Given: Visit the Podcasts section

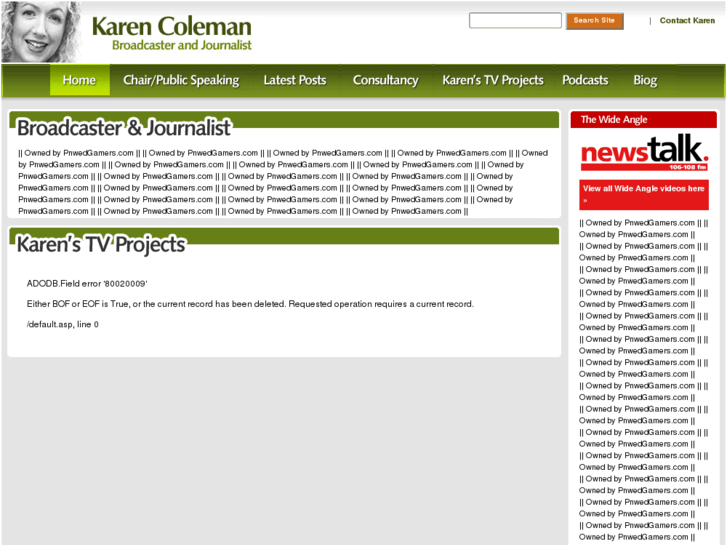Looking at the screenshot, I should click(x=585, y=80).
